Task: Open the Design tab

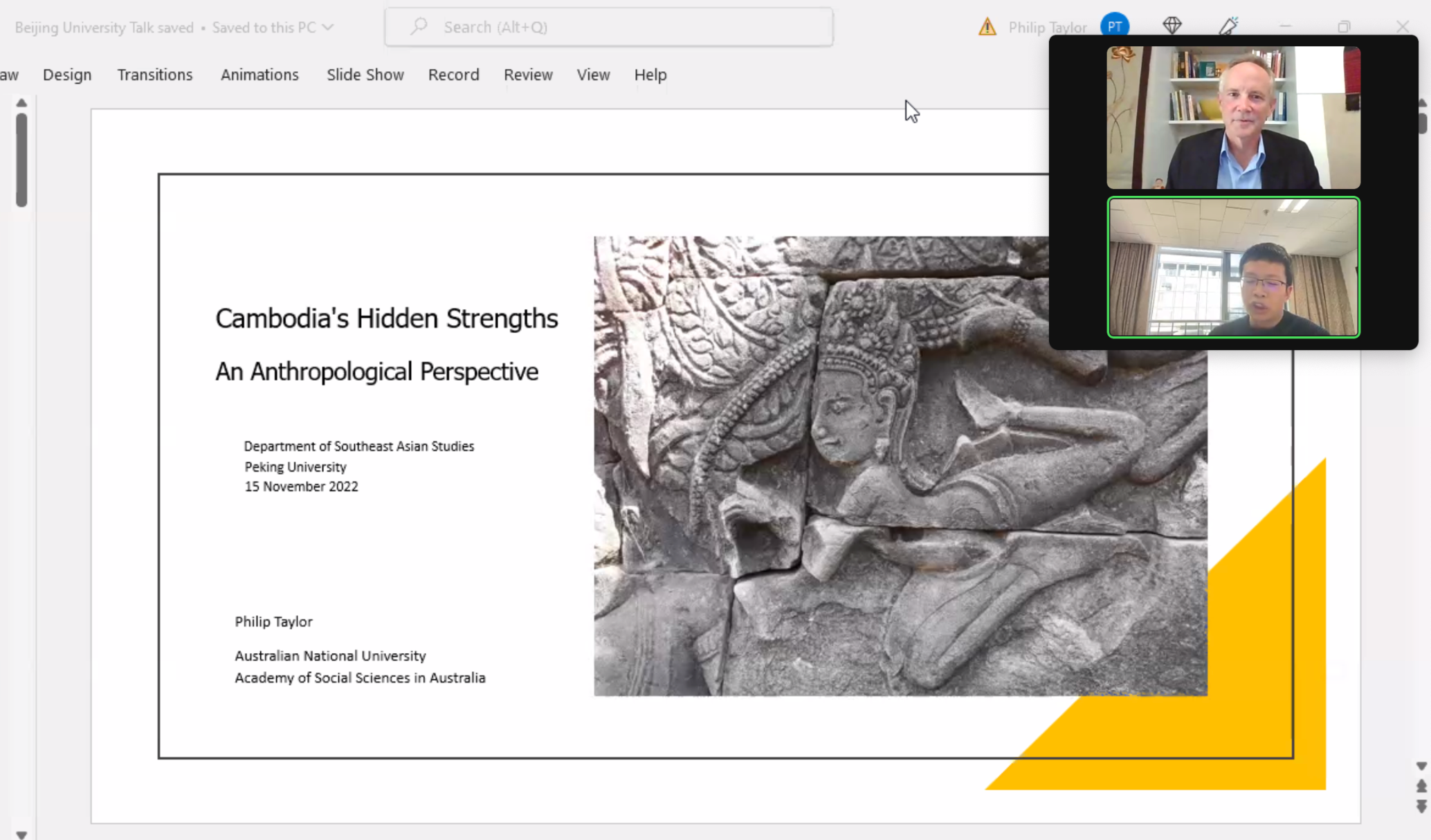Action: 67,75
